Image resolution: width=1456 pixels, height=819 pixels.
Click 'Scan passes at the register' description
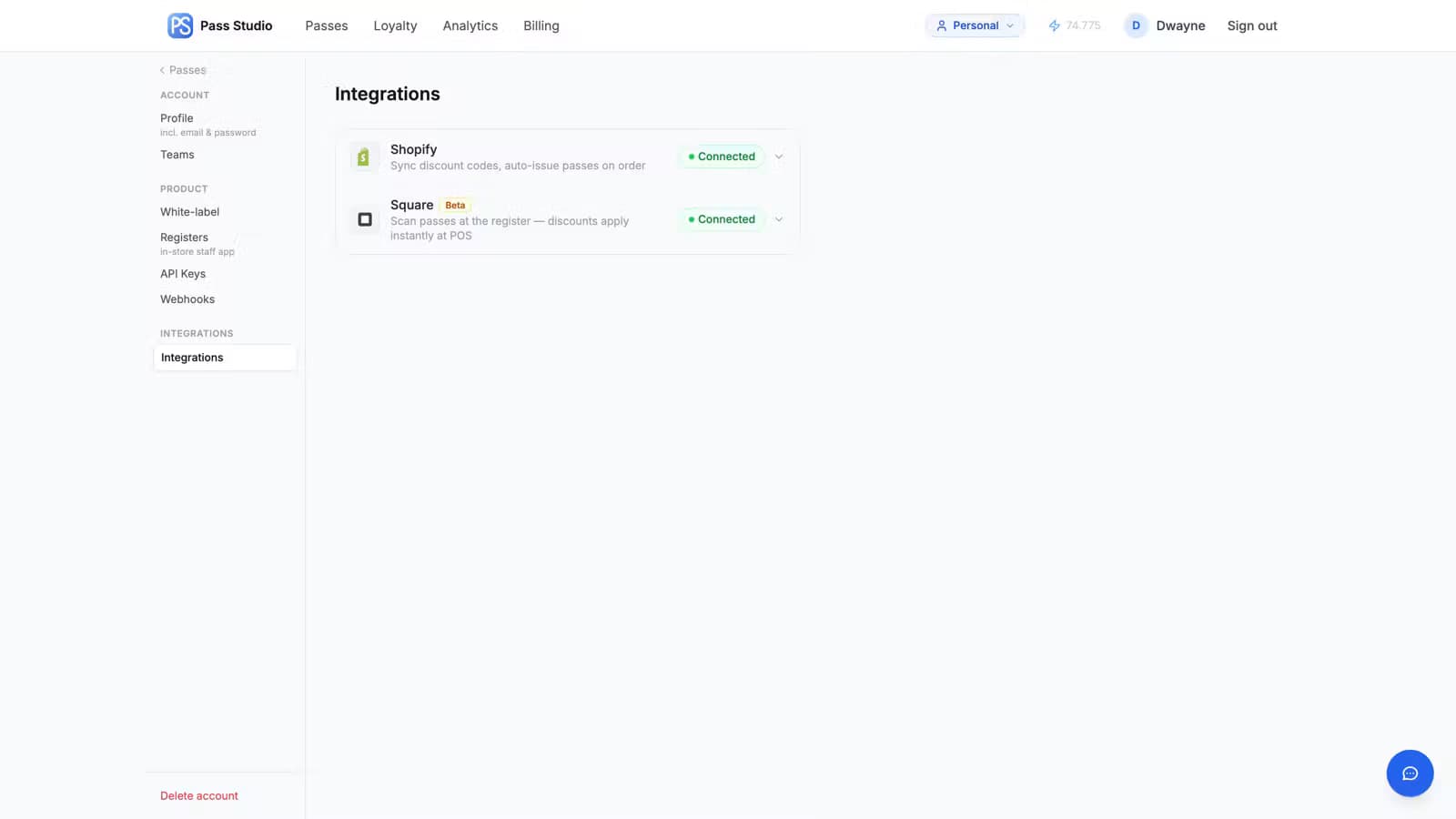510,228
